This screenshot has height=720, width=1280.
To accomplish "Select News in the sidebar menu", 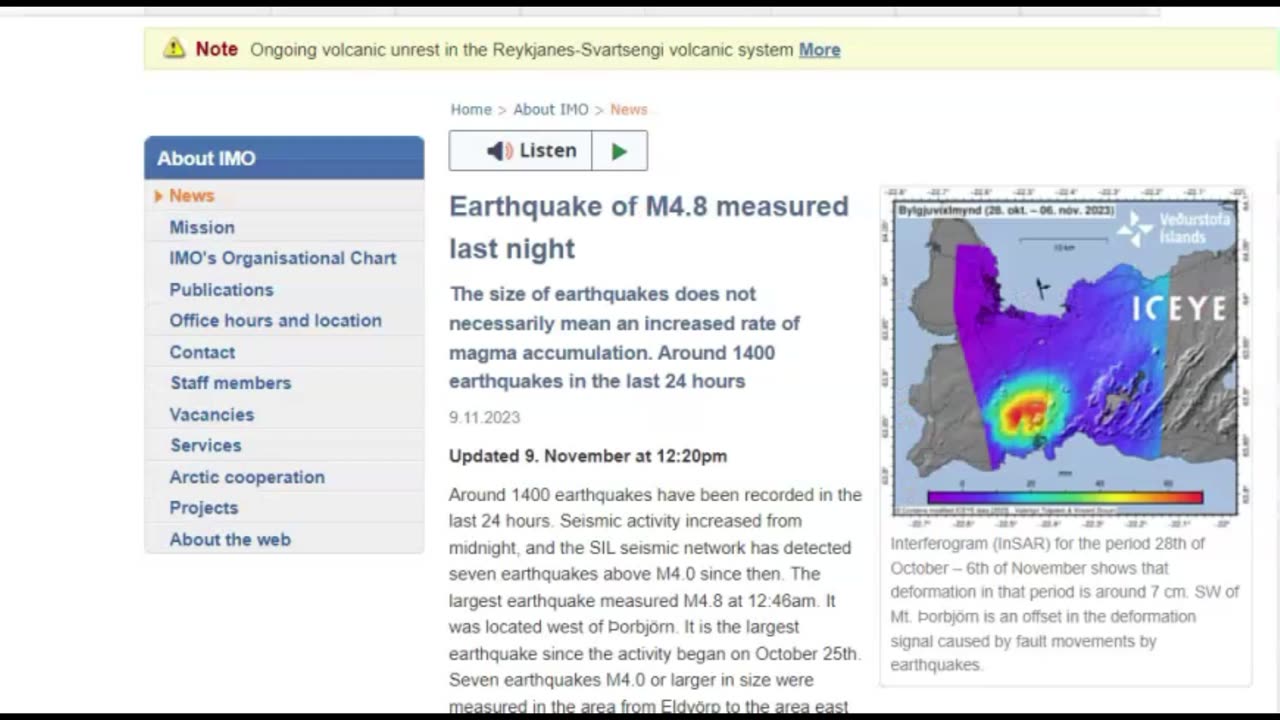I will [x=191, y=196].
